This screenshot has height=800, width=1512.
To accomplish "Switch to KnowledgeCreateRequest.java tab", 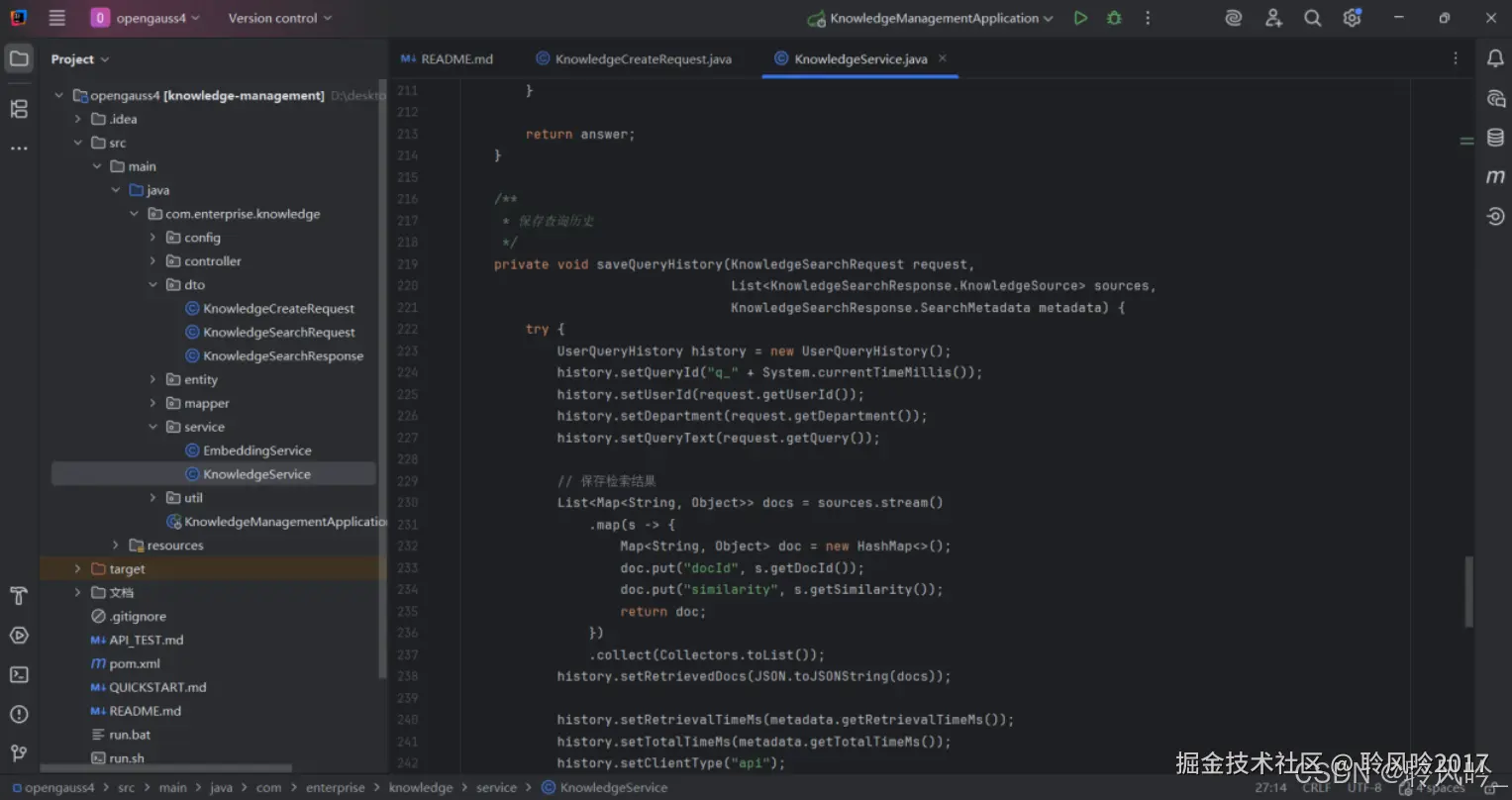I will point(643,59).
